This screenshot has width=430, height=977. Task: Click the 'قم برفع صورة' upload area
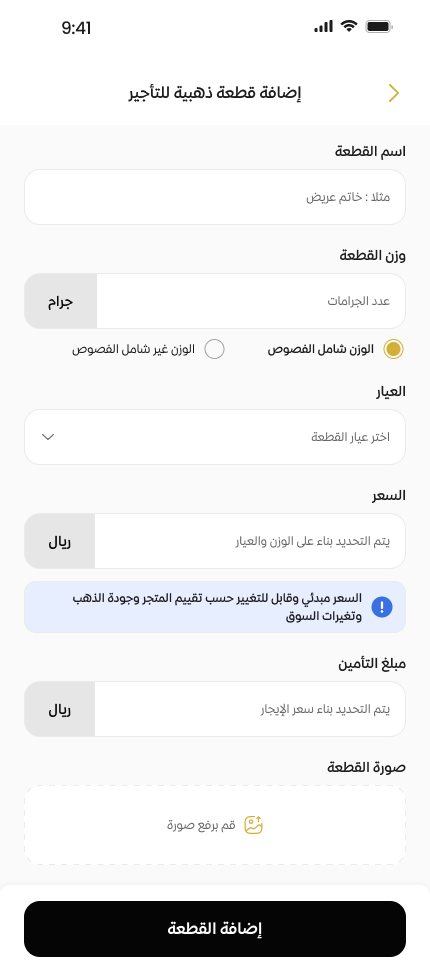coord(215,825)
